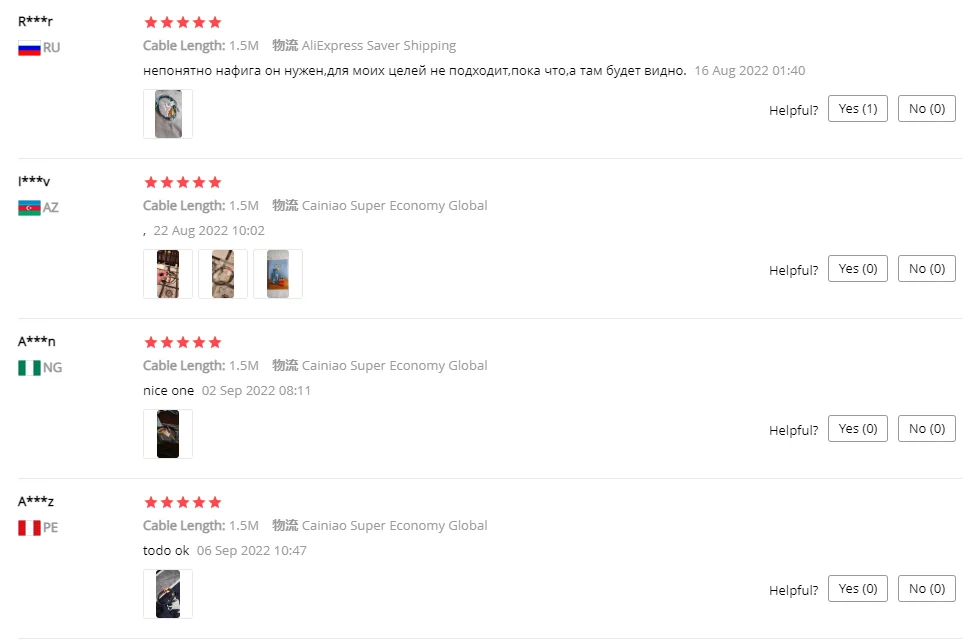Screen dimensions: 979x644
Task: Vote No on I***v's review
Action: tap(926, 269)
